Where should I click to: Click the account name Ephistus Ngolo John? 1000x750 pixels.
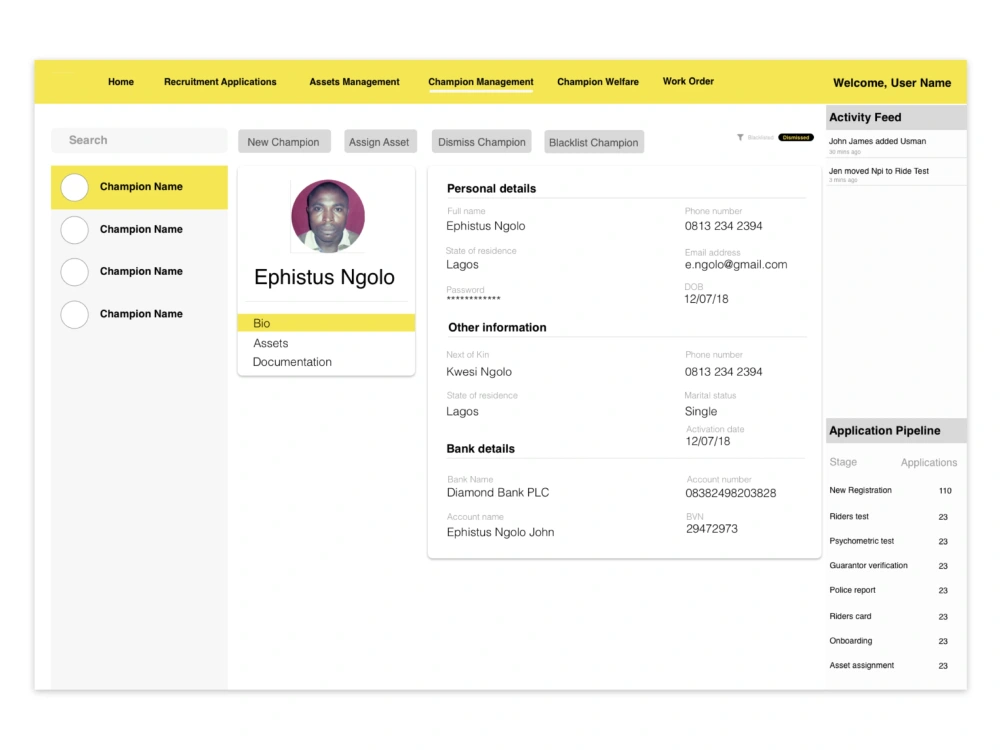tap(501, 532)
